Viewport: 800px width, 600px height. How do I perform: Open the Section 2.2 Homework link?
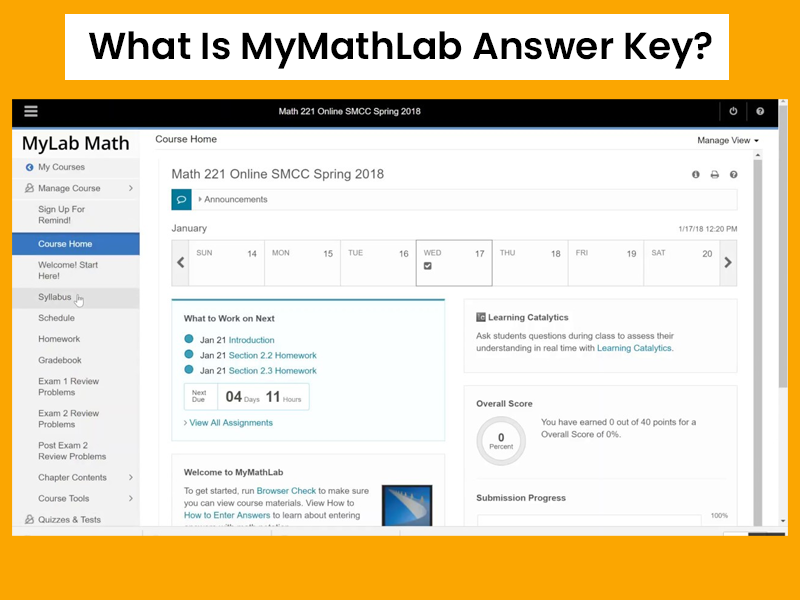coord(272,355)
